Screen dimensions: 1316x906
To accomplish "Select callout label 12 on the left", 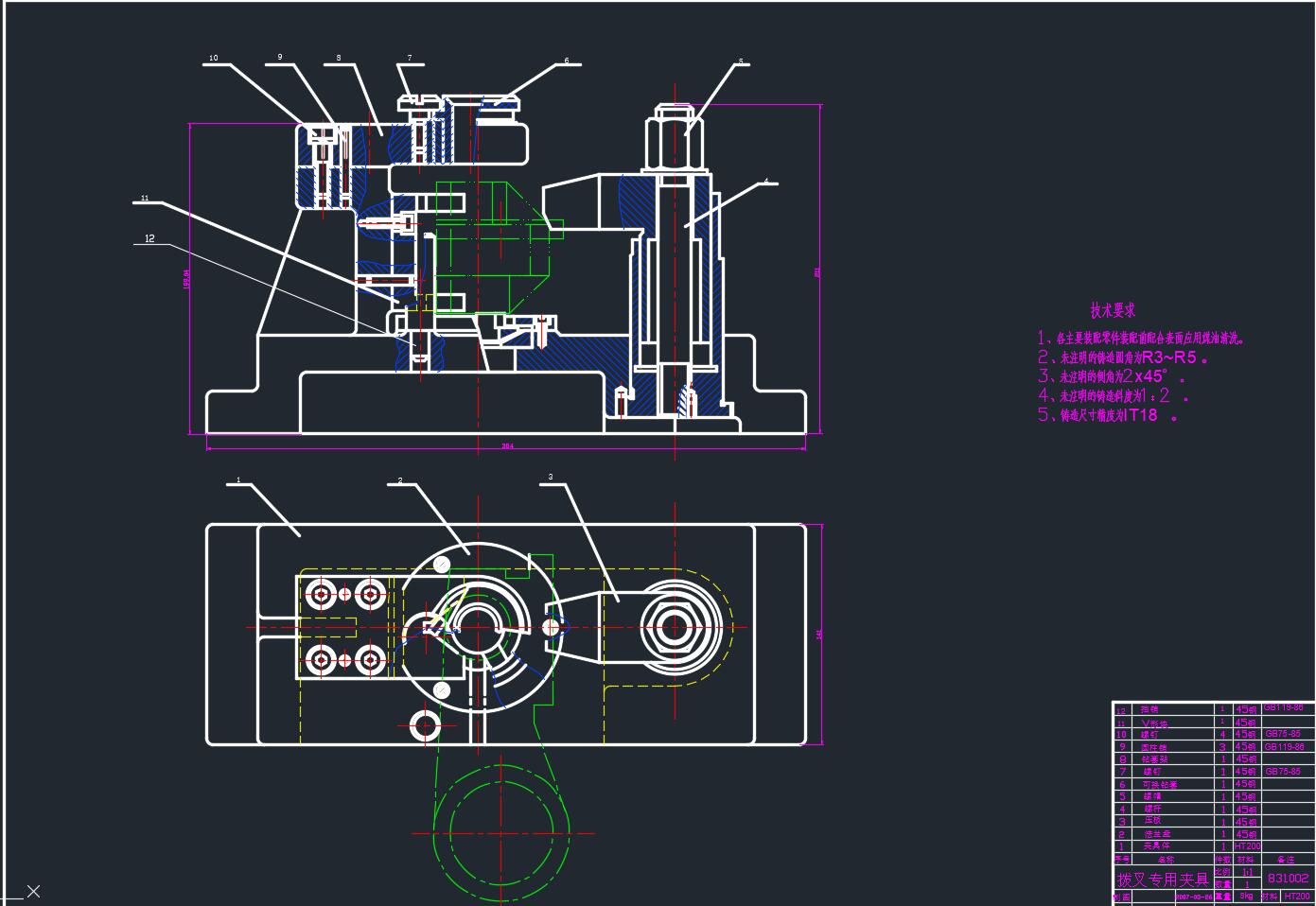I will click(149, 239).
